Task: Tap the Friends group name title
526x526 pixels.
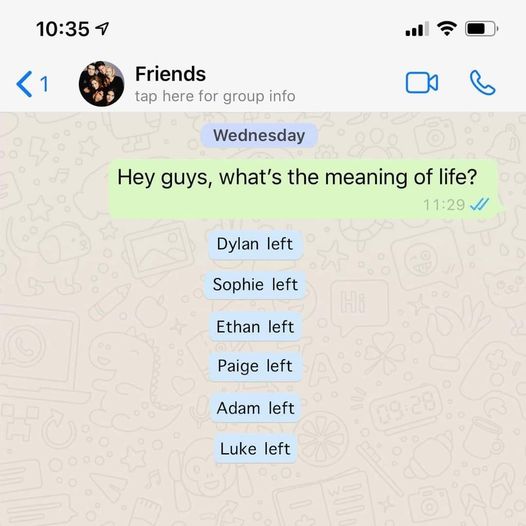Action: click(x=170, y=74)
